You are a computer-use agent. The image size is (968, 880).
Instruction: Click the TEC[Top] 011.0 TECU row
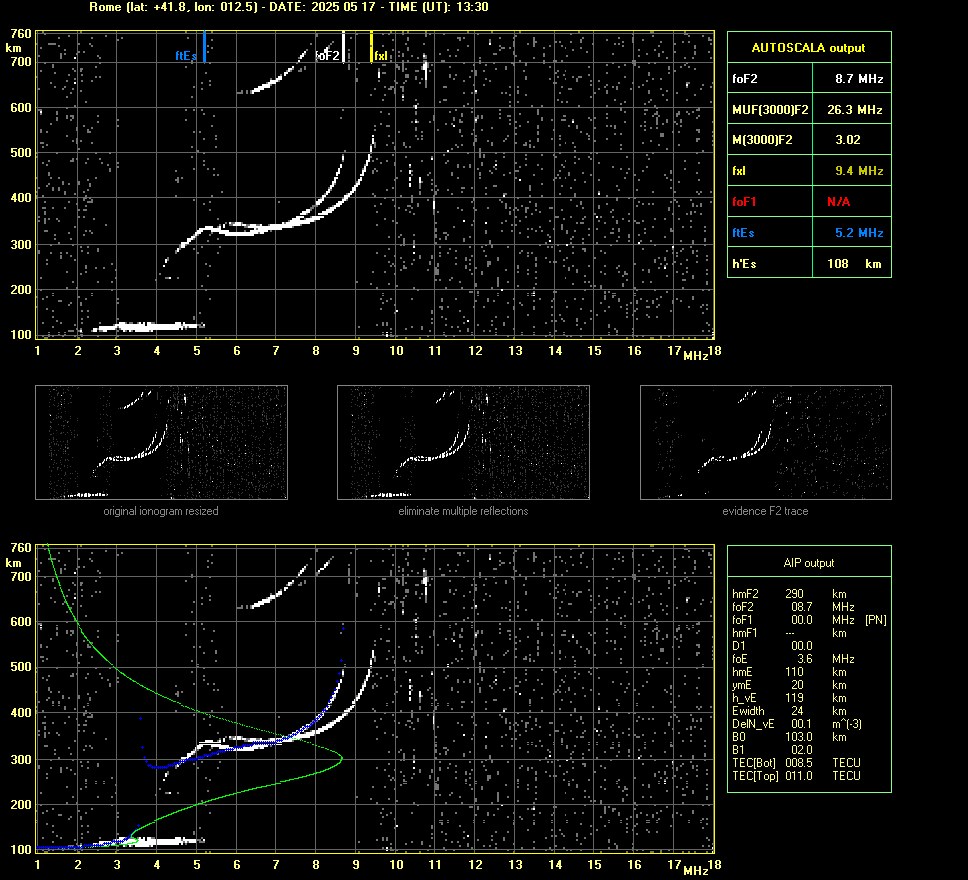pyautogui.click(x=796, y=776)
